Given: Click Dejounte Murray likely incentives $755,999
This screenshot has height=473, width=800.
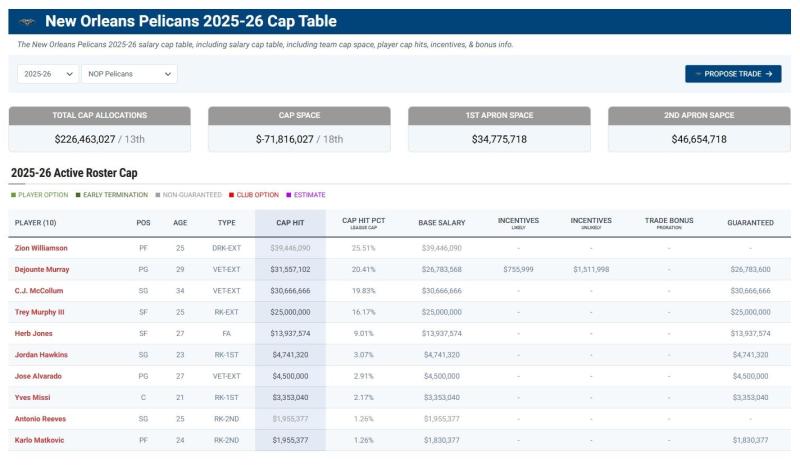Looking at the screenshot, I should point(518,269).
